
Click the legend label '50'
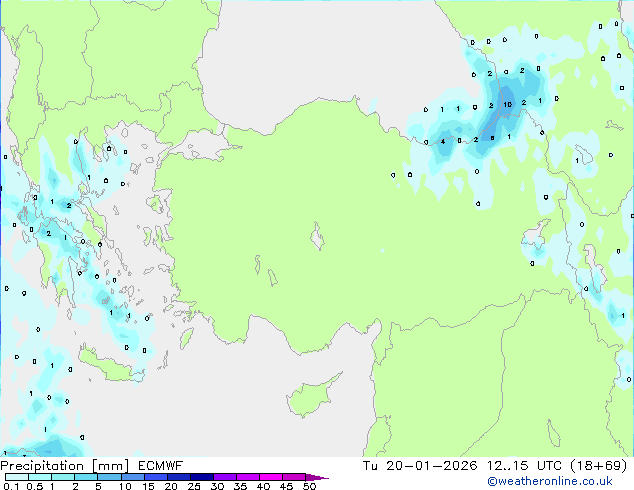[x=309, y=486]
